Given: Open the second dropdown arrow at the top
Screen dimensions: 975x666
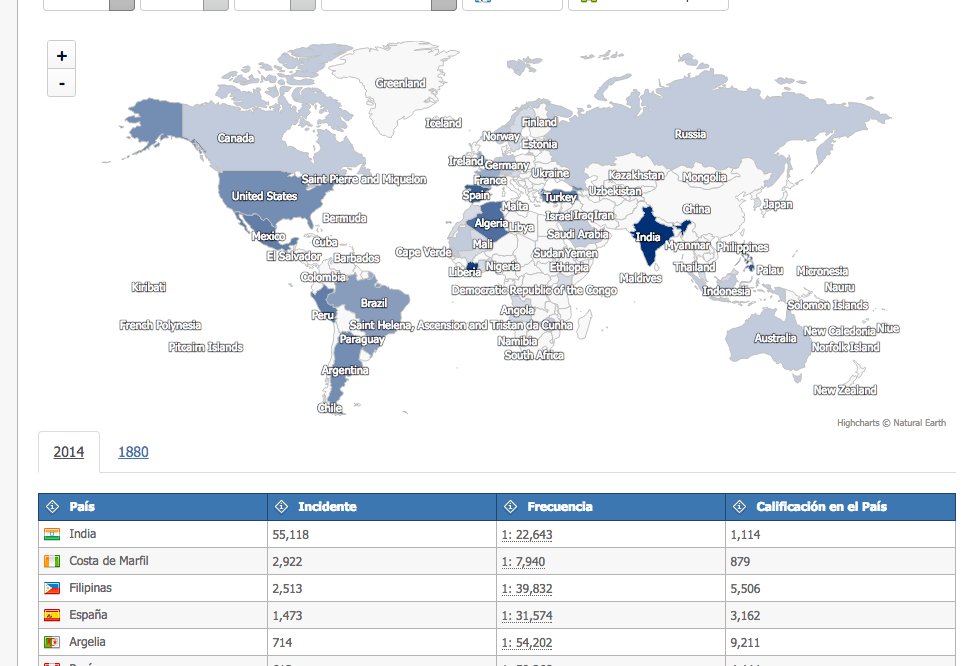Looking at the screenshot, I should [x=216, y=5].
